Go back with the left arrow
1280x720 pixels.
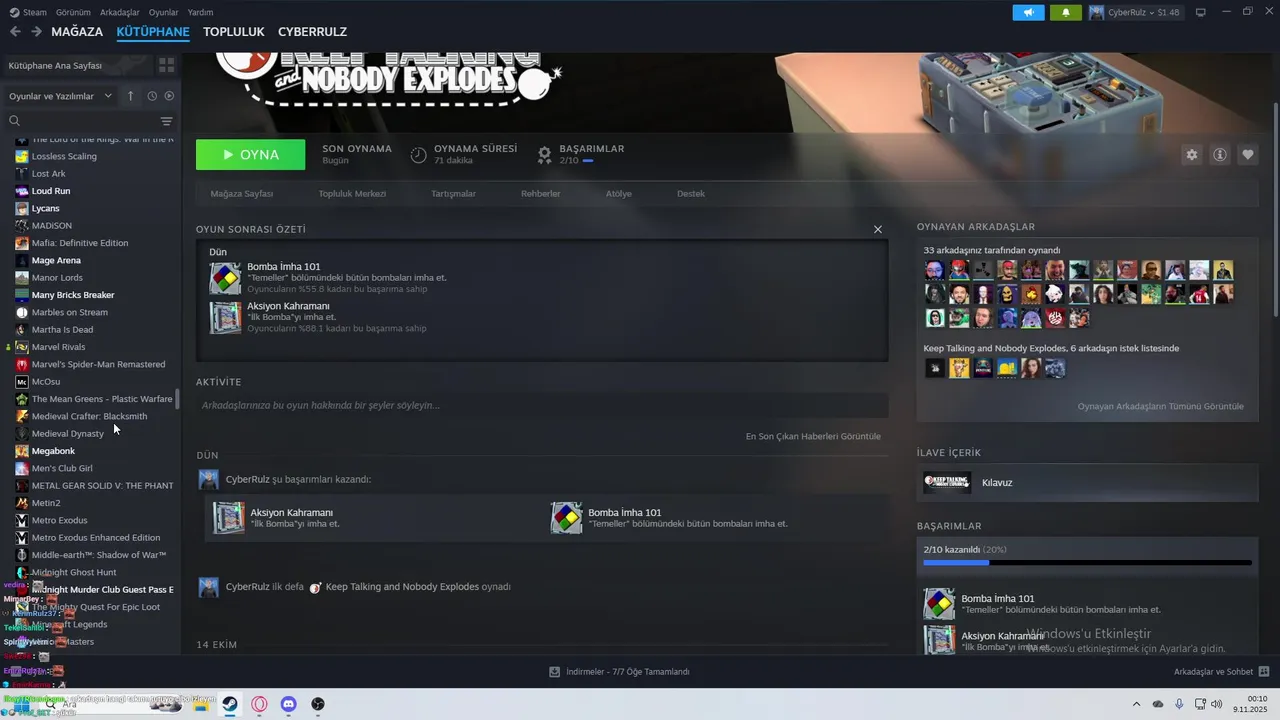click(15, 32)
